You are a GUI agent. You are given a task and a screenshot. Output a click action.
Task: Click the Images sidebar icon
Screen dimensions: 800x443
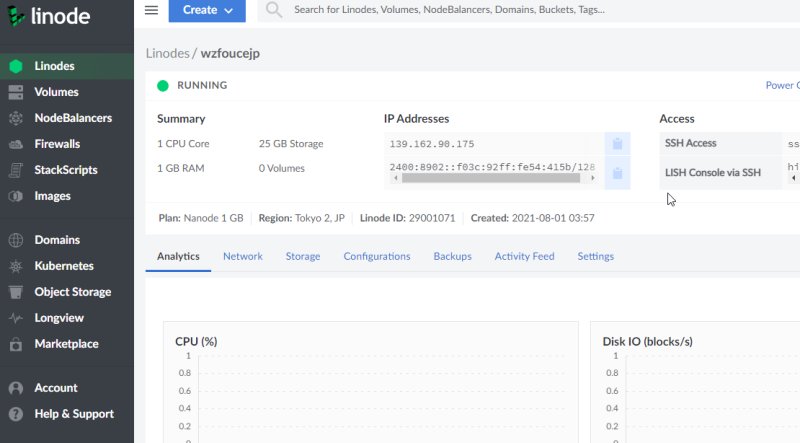(x=16, y=196)
